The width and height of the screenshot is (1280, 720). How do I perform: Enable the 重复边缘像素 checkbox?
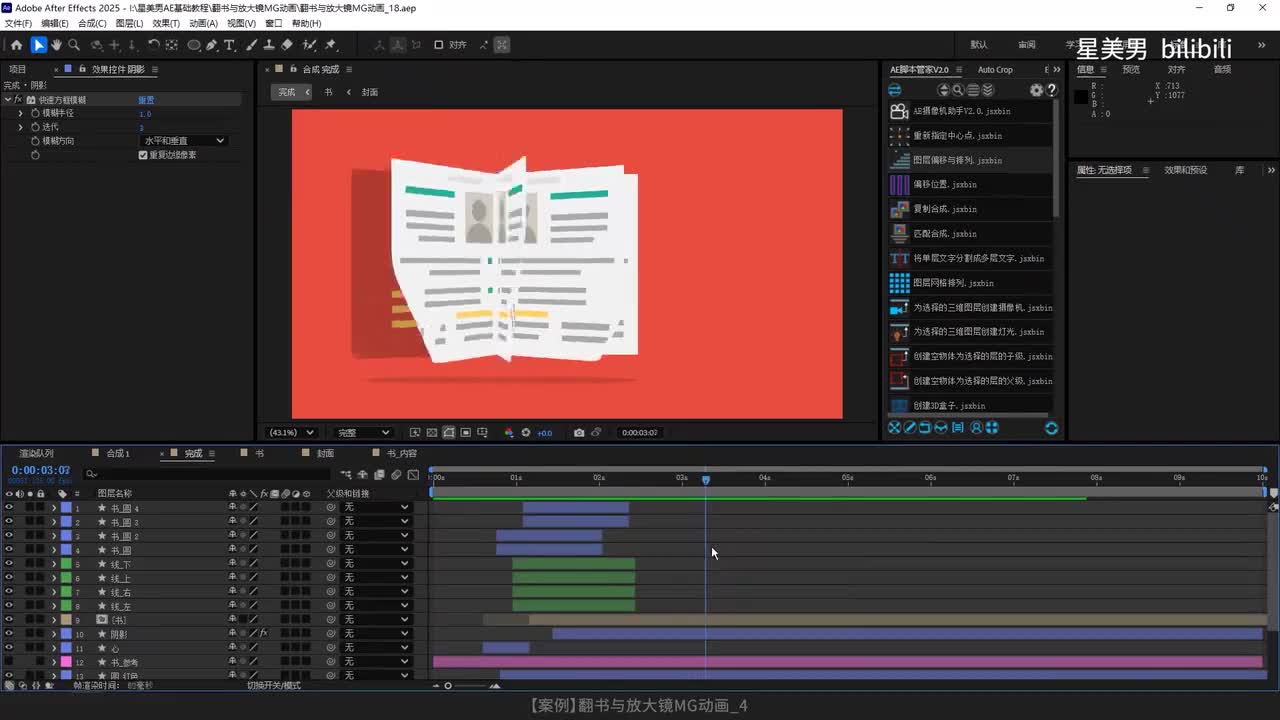click(x=143, y=155)
